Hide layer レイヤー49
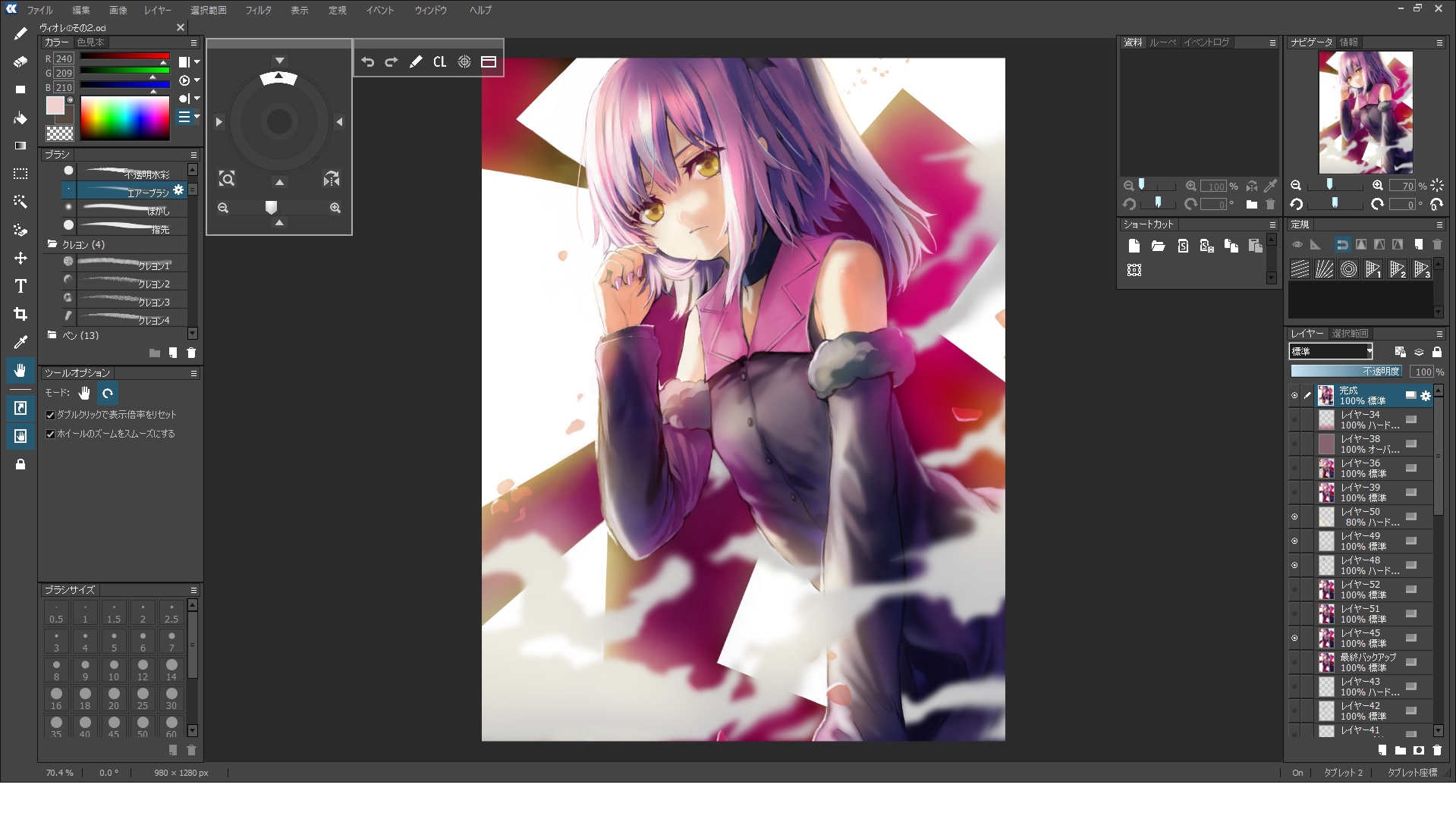 (x=1294, y=541)
